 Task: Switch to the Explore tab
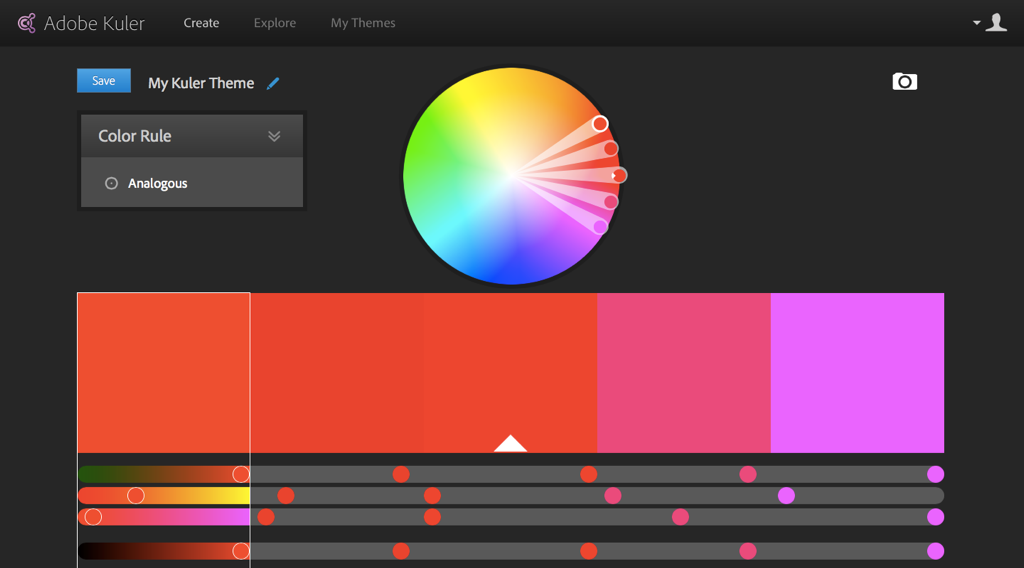pyautogui.click(x=275, y=23)
